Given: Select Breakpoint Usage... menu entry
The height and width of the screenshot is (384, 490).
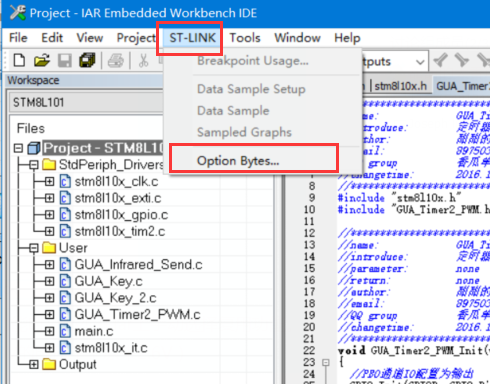Looking at the screenshot, I should (253, 61).
